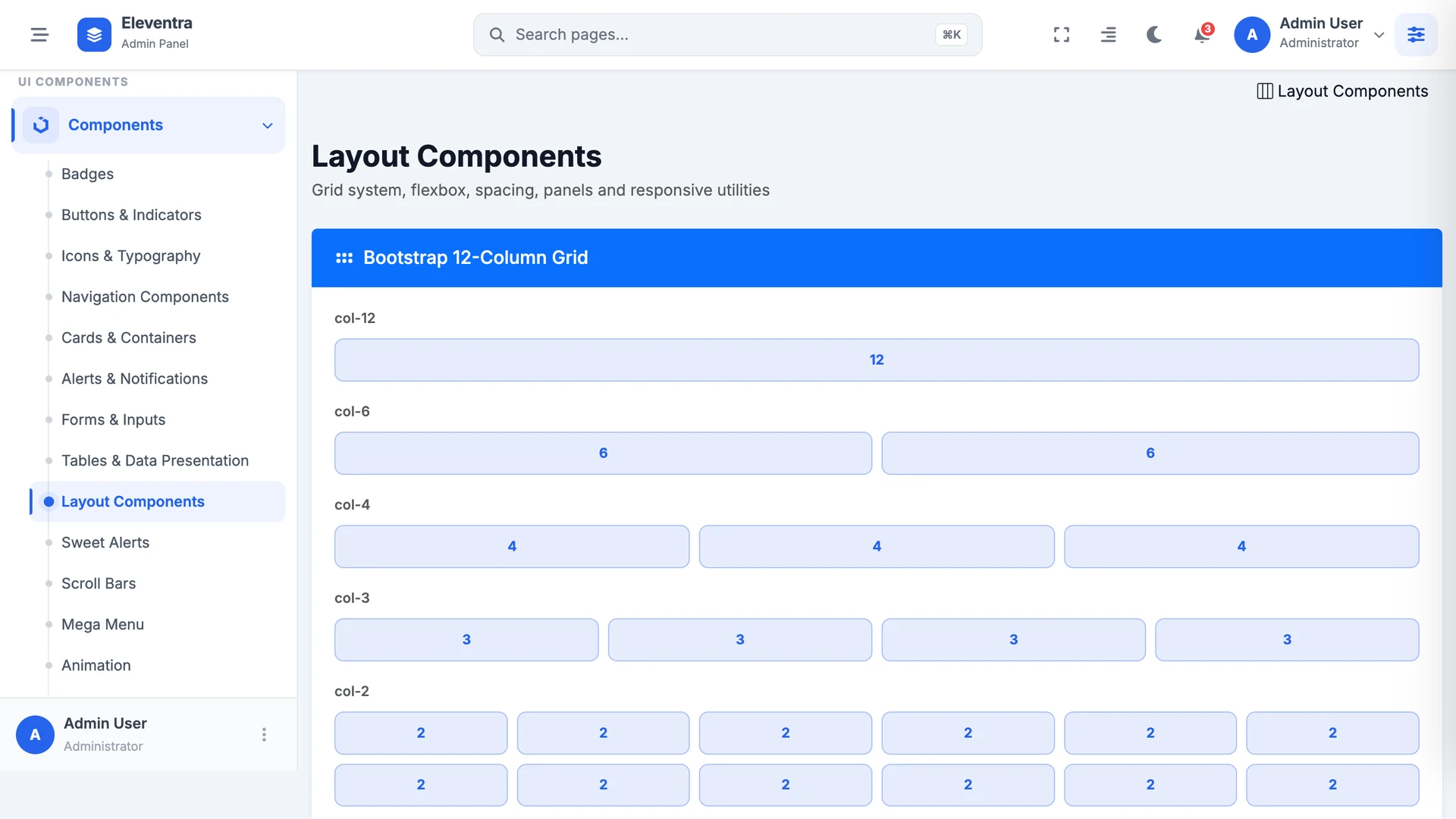
Task: Click the red notification count badge
Action: 1208,29
